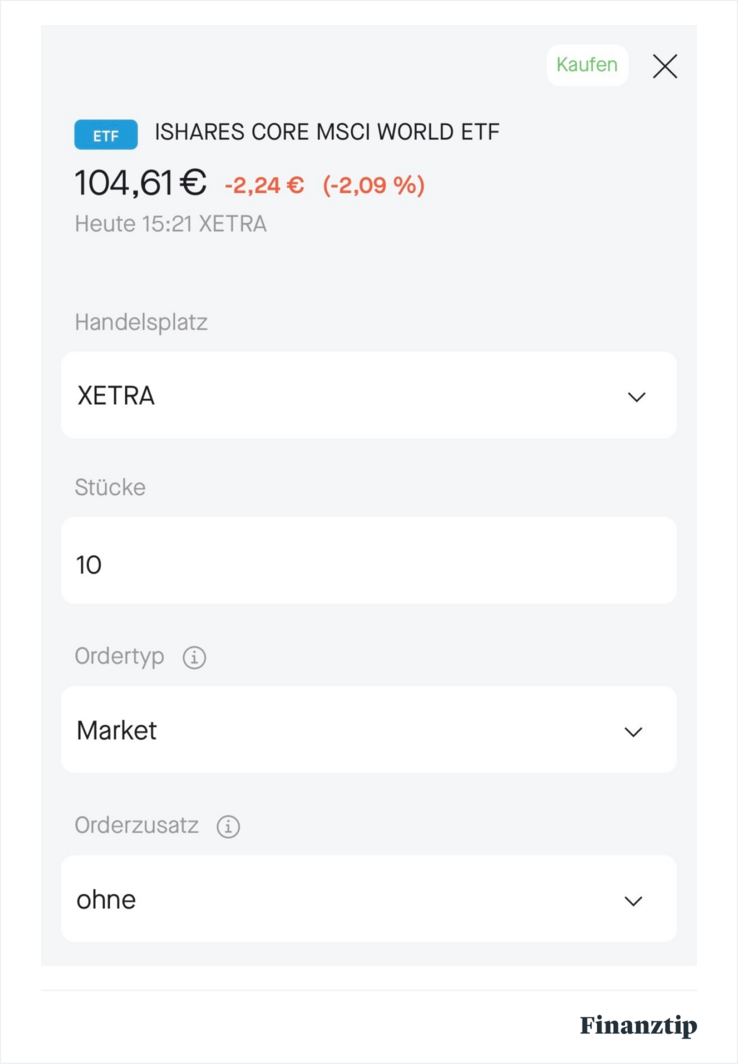Click the chevron arrow in ohne field
This screenshot has height=1064, width=738.
tap(633, 901)
